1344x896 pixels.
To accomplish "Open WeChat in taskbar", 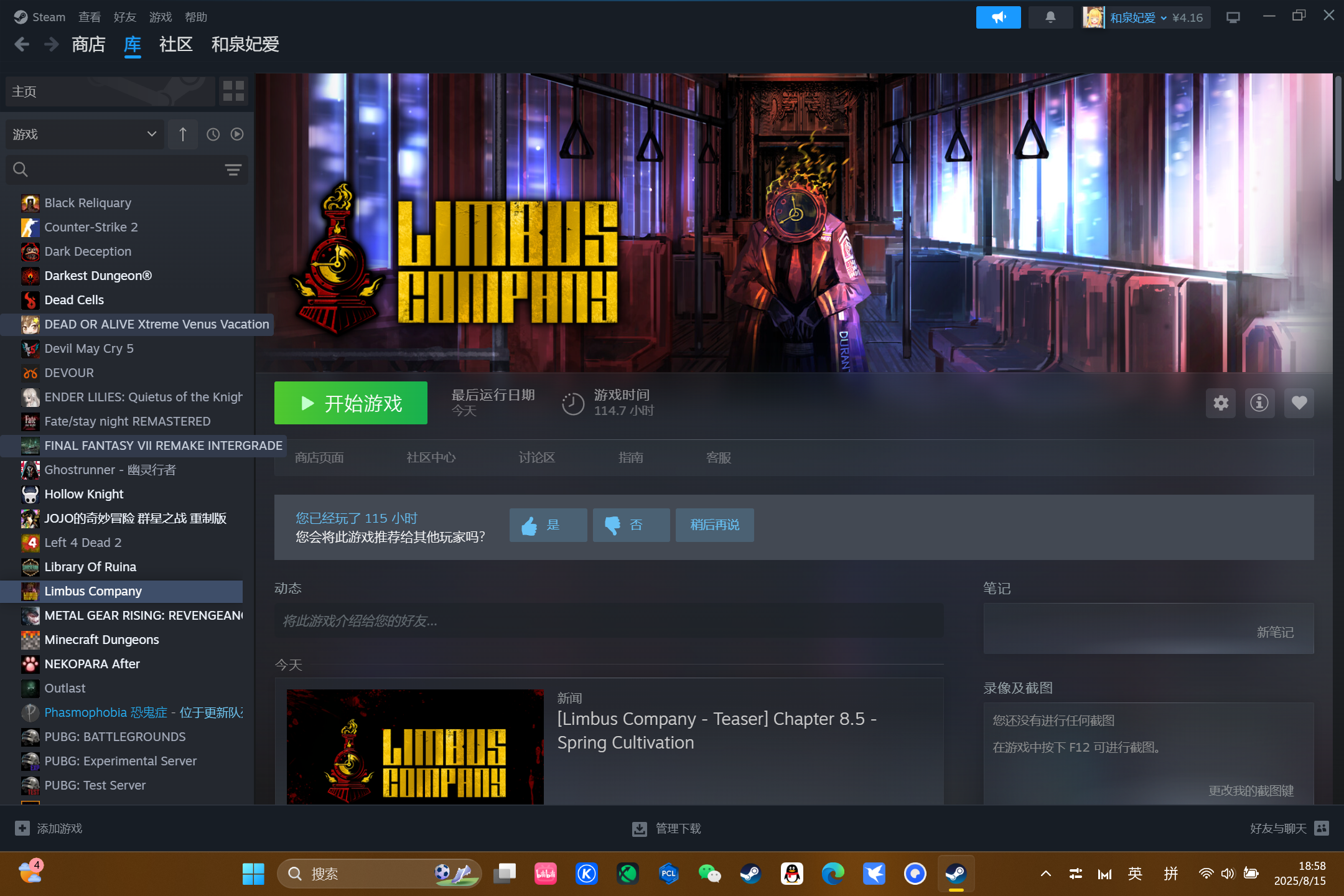I will pos(709,874).
